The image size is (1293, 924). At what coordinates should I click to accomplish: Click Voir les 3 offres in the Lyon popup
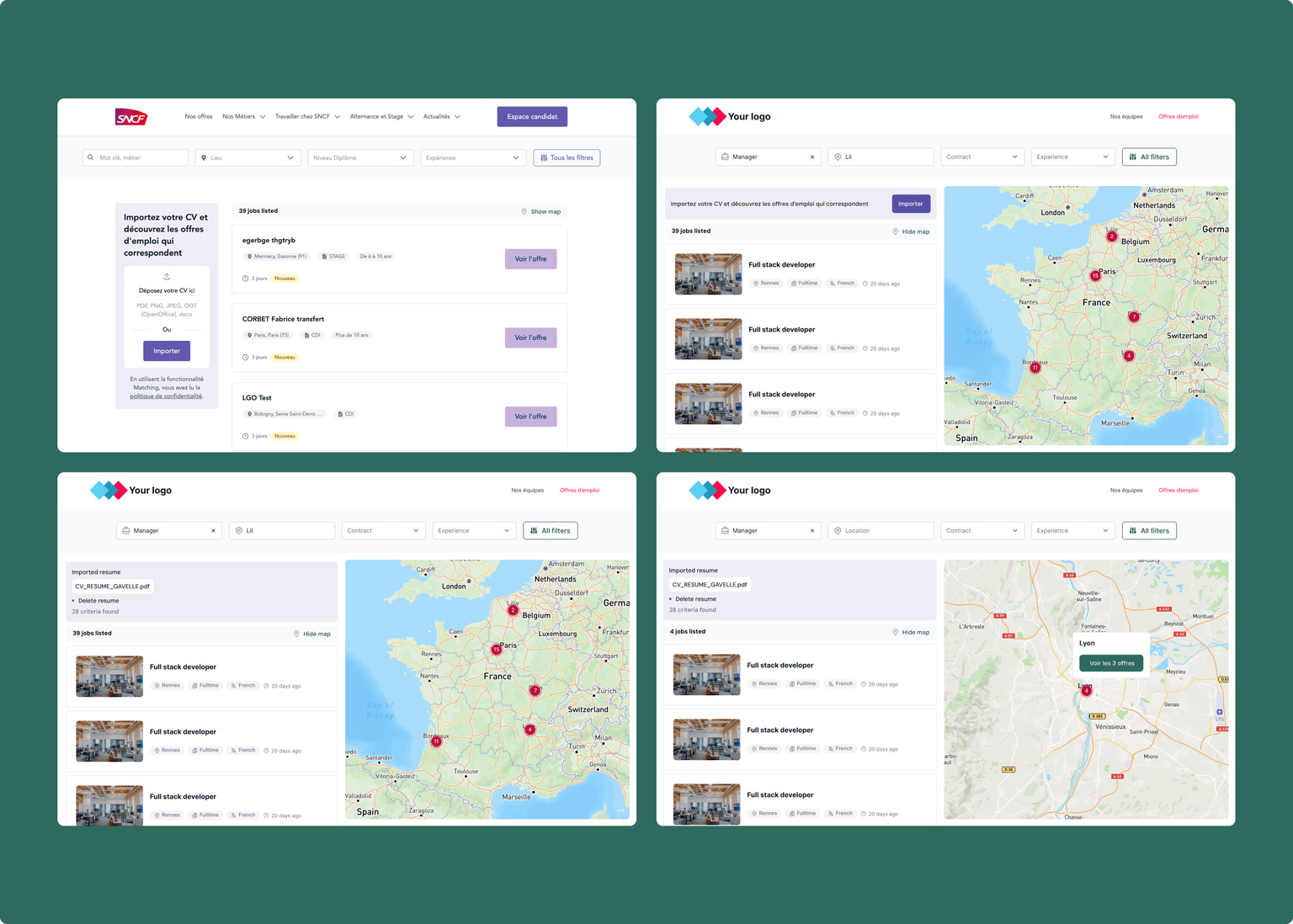click(1110, 662)
